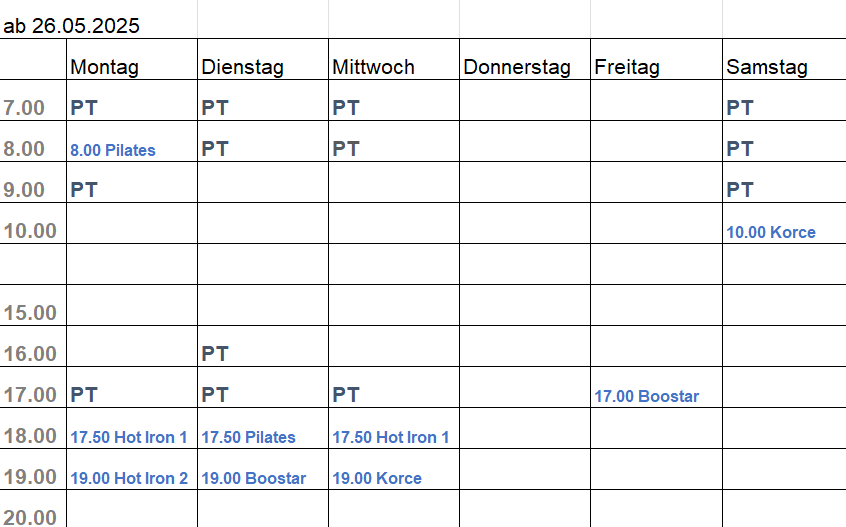This screenshot has height=527, width=846.
Task: Click 17.50 Pilates on Dienstag
Action: pyautogui.click(x=248, y=437)
